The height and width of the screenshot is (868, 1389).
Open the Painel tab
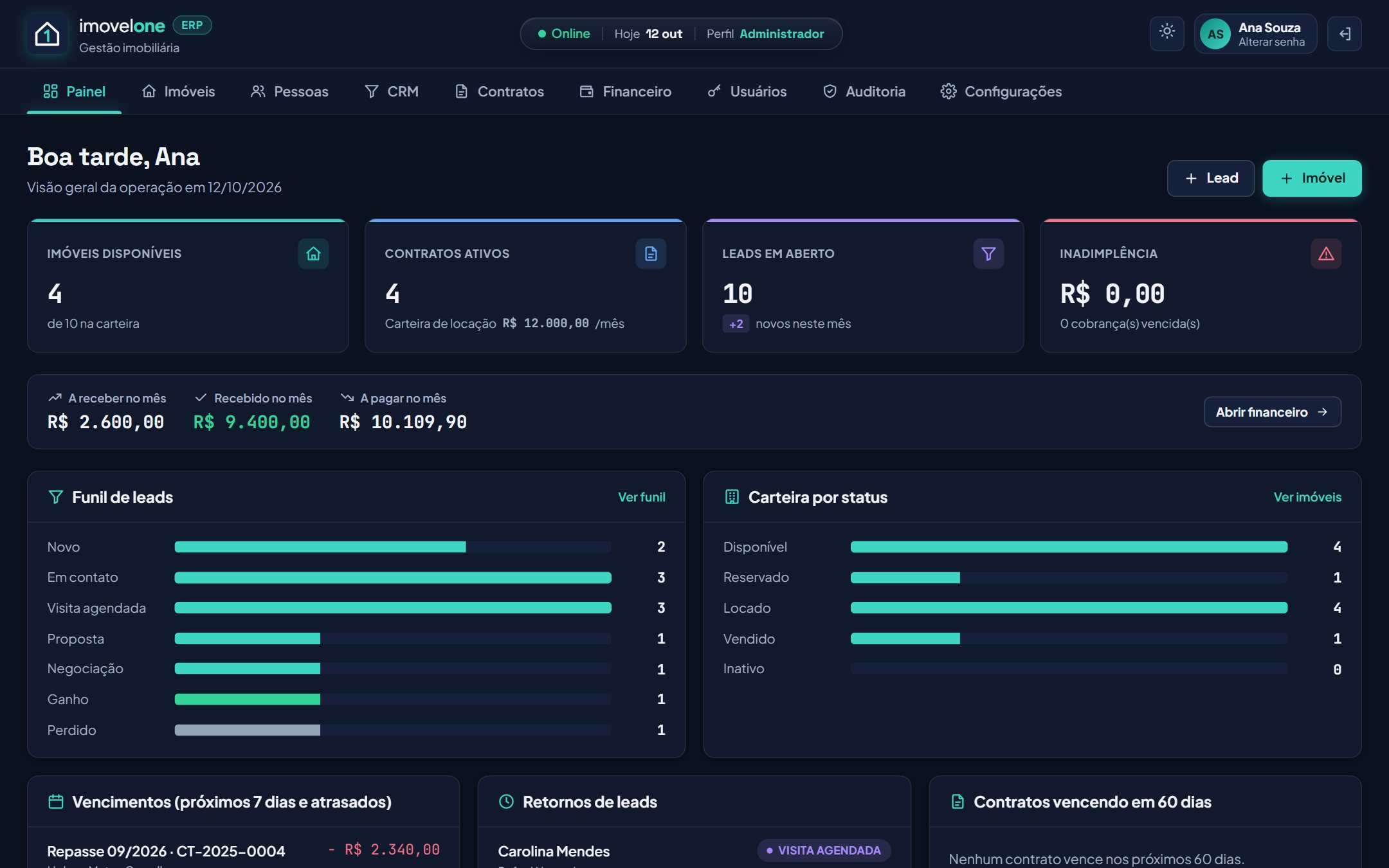click(x=74, y=91)
